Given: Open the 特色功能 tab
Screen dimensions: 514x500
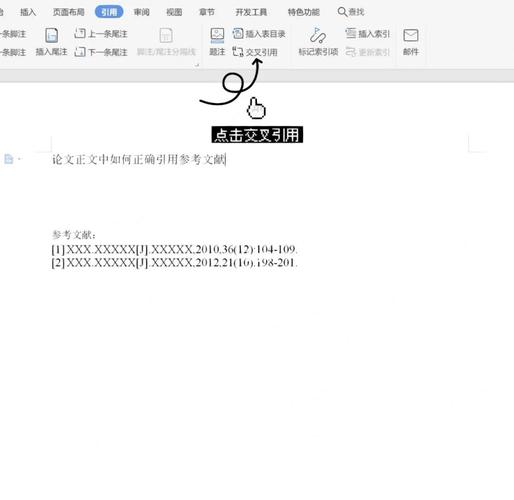Looking at the screenshot, I should (304, 12).
